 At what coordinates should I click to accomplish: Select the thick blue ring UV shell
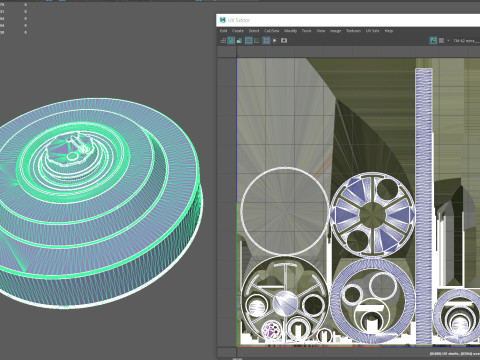pyautogui.click(x=373, y=301)
